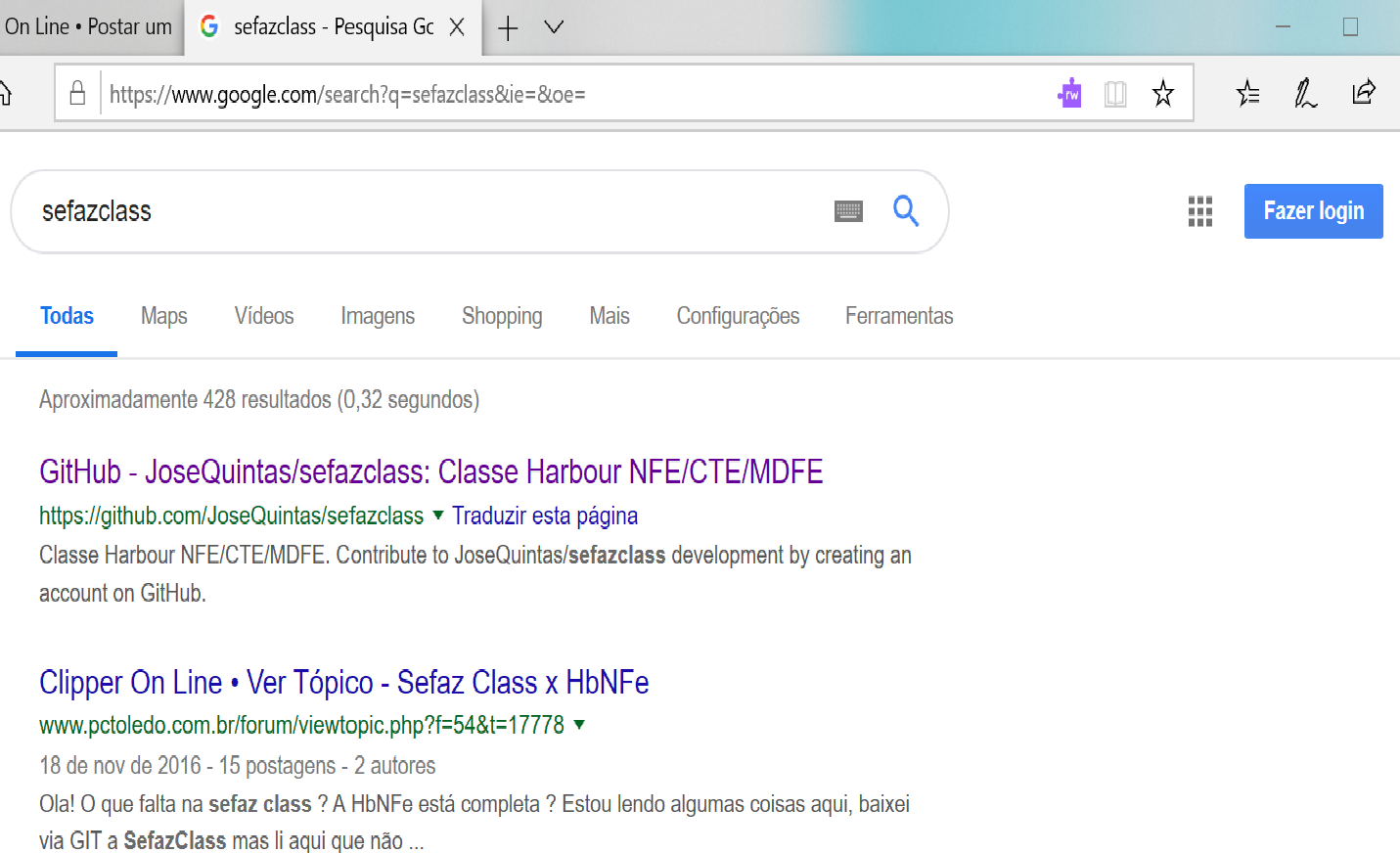Open the reading view book icon
The width and height of the screenshot is (1400, 853).
pos(1115,94)
